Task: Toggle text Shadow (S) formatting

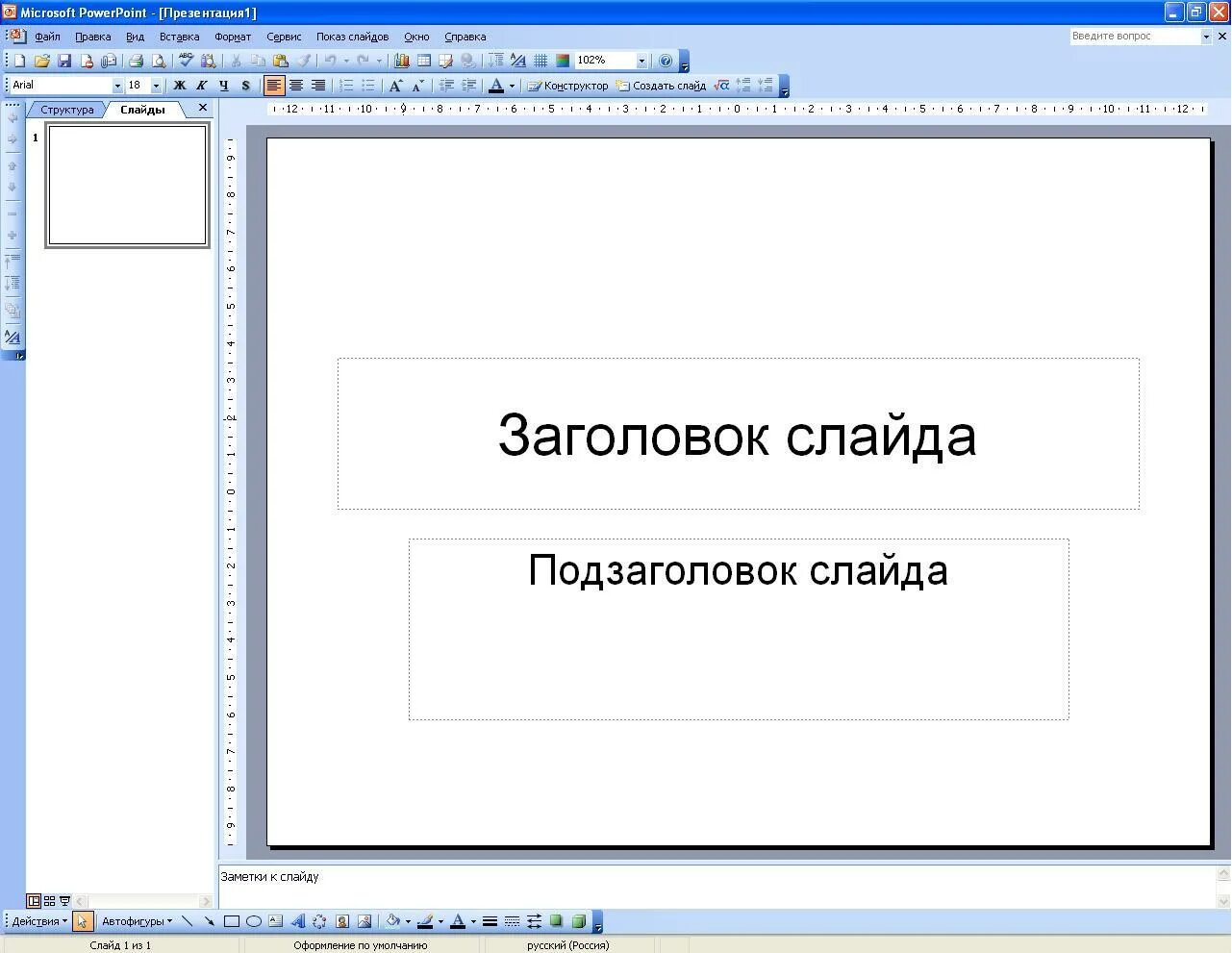Action: 245,86
